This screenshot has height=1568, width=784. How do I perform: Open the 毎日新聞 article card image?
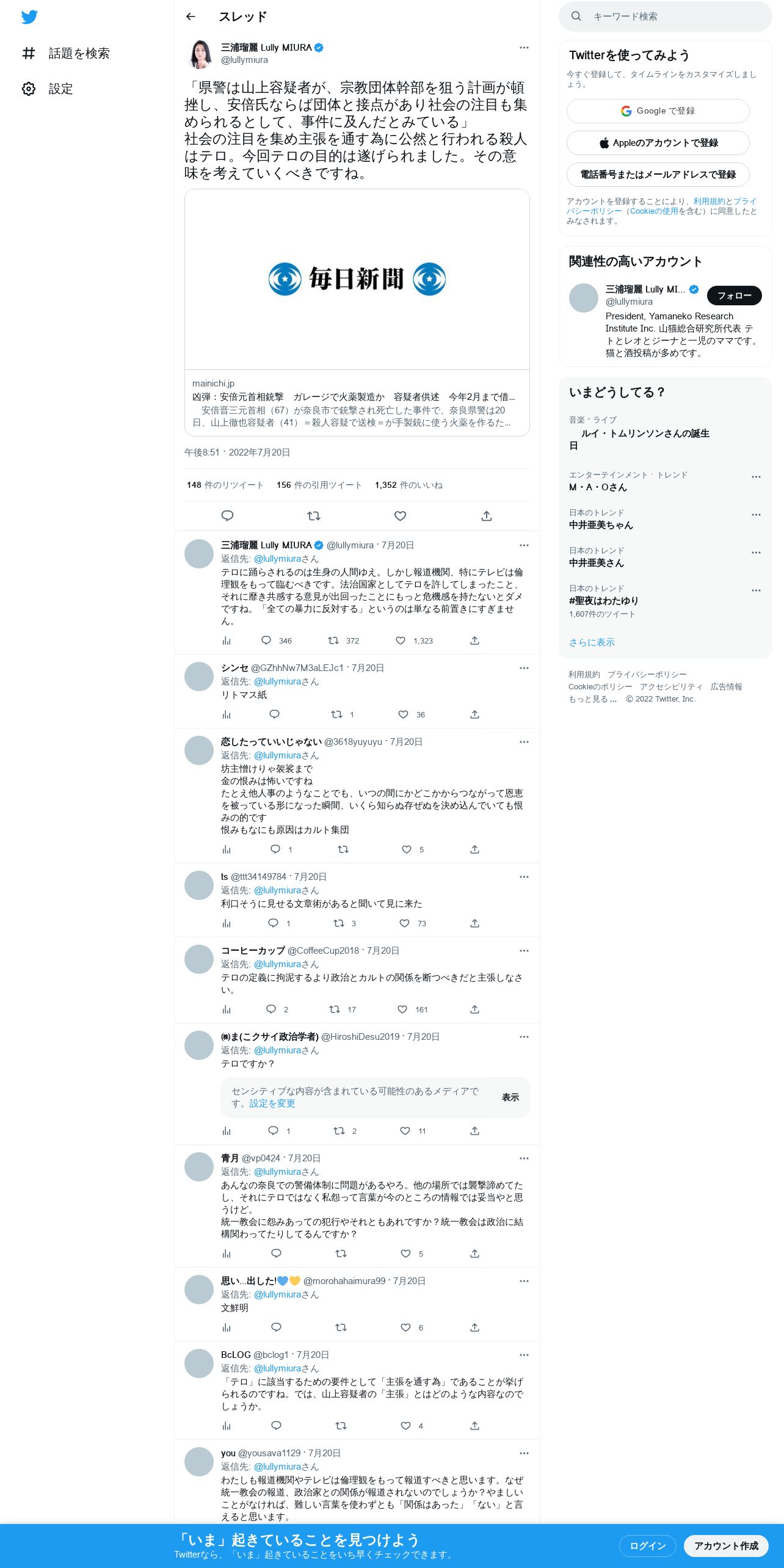click(357, 279)
